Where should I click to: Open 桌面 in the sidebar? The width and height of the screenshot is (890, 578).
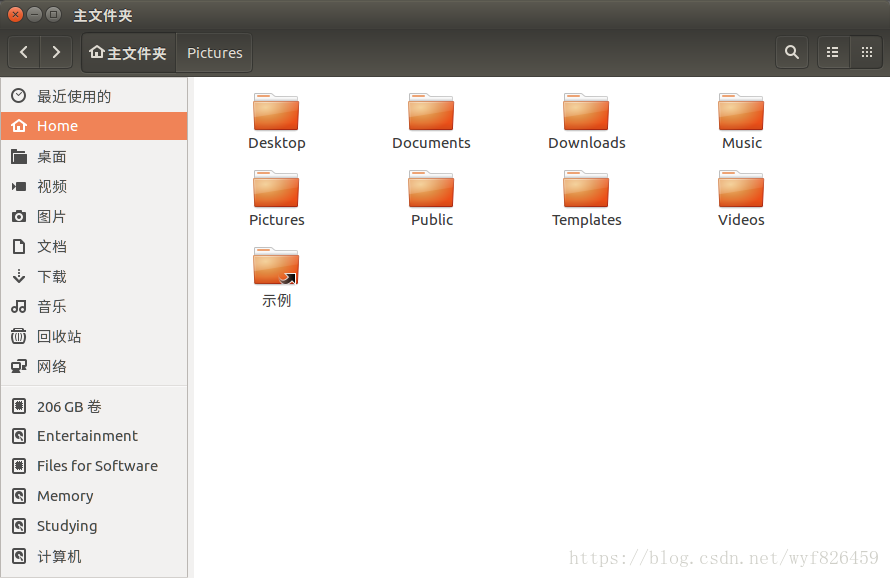[94, 156]
